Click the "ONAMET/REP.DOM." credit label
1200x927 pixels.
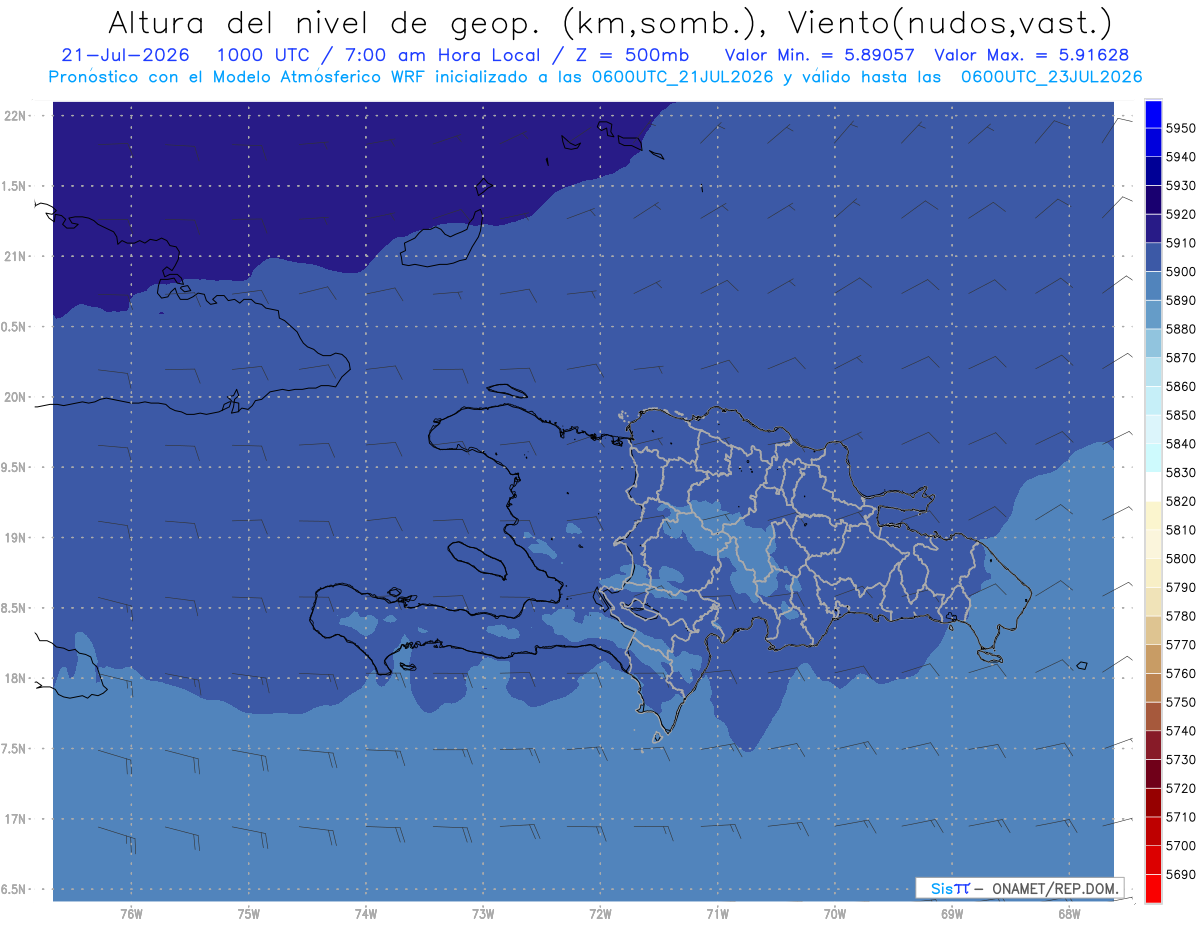[1055, 888]
